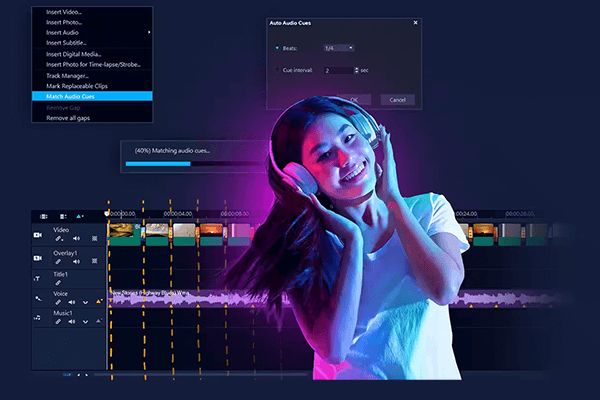Mute the Voice track speaker
The image size is (600, 400).
[x=72, y=303]
